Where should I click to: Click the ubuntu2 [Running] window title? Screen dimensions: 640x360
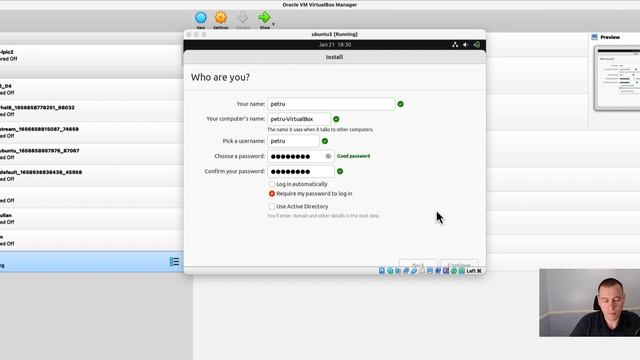334,34
